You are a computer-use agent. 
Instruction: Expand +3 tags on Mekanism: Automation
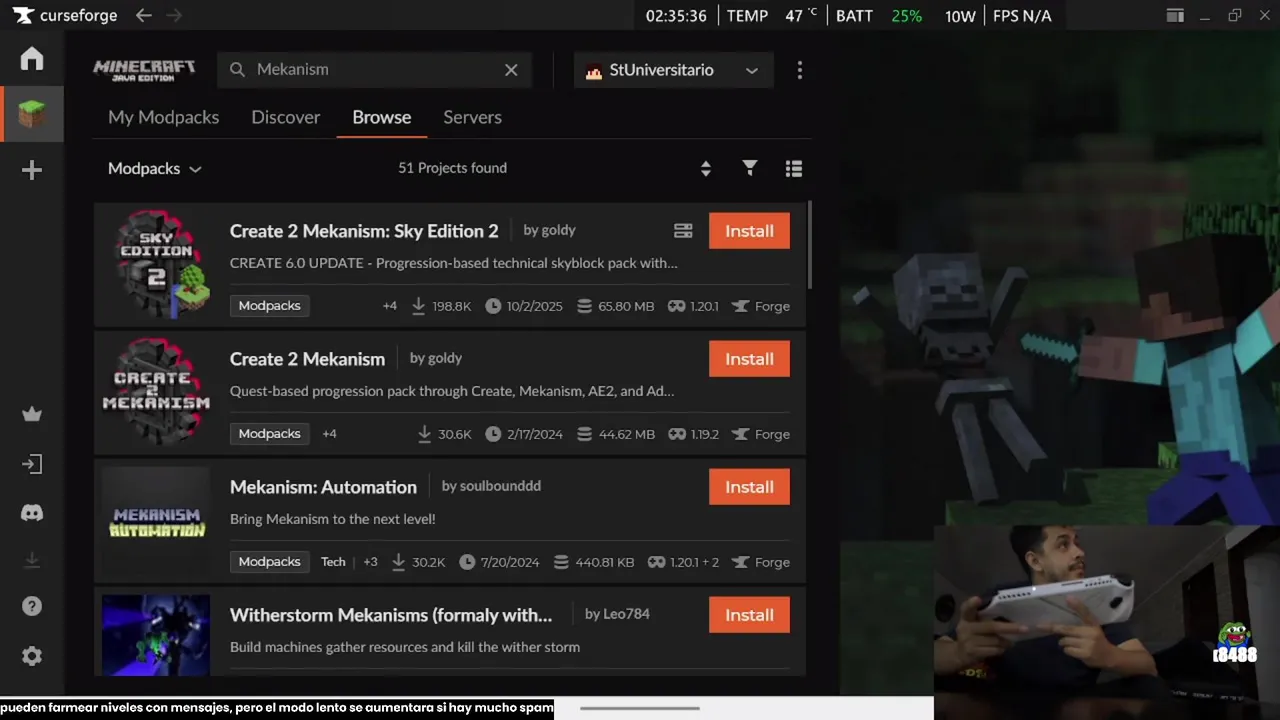coord(370,562)
